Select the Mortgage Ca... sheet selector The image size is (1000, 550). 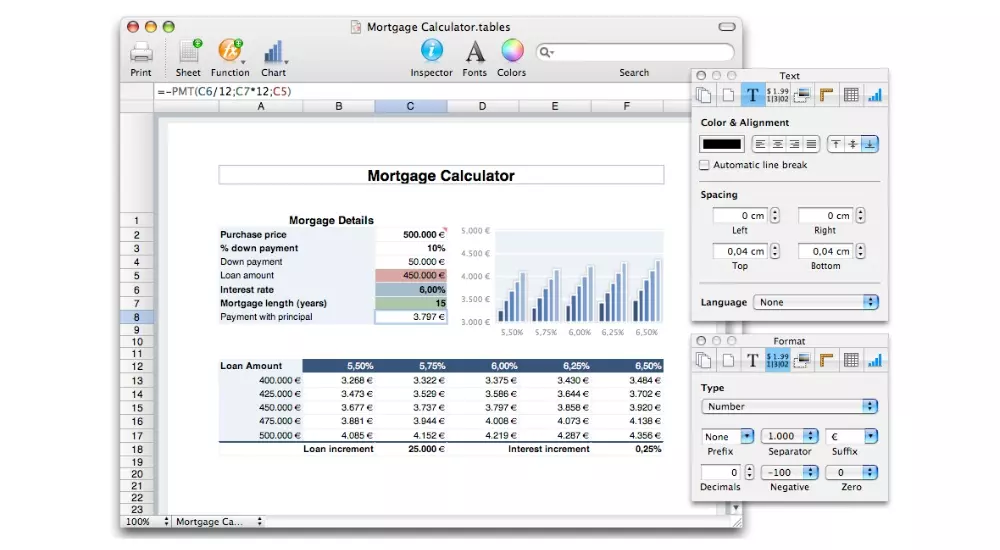coord(217,522)
